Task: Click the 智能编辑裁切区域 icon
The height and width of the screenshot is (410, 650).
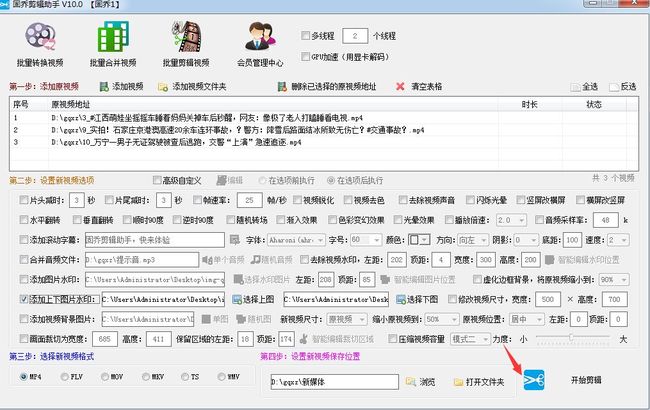Action: pos(304,339)
